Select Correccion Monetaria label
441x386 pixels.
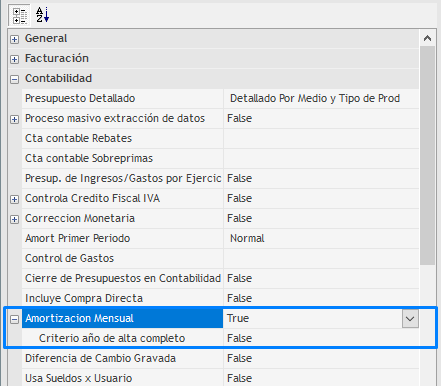coord(80,218)
